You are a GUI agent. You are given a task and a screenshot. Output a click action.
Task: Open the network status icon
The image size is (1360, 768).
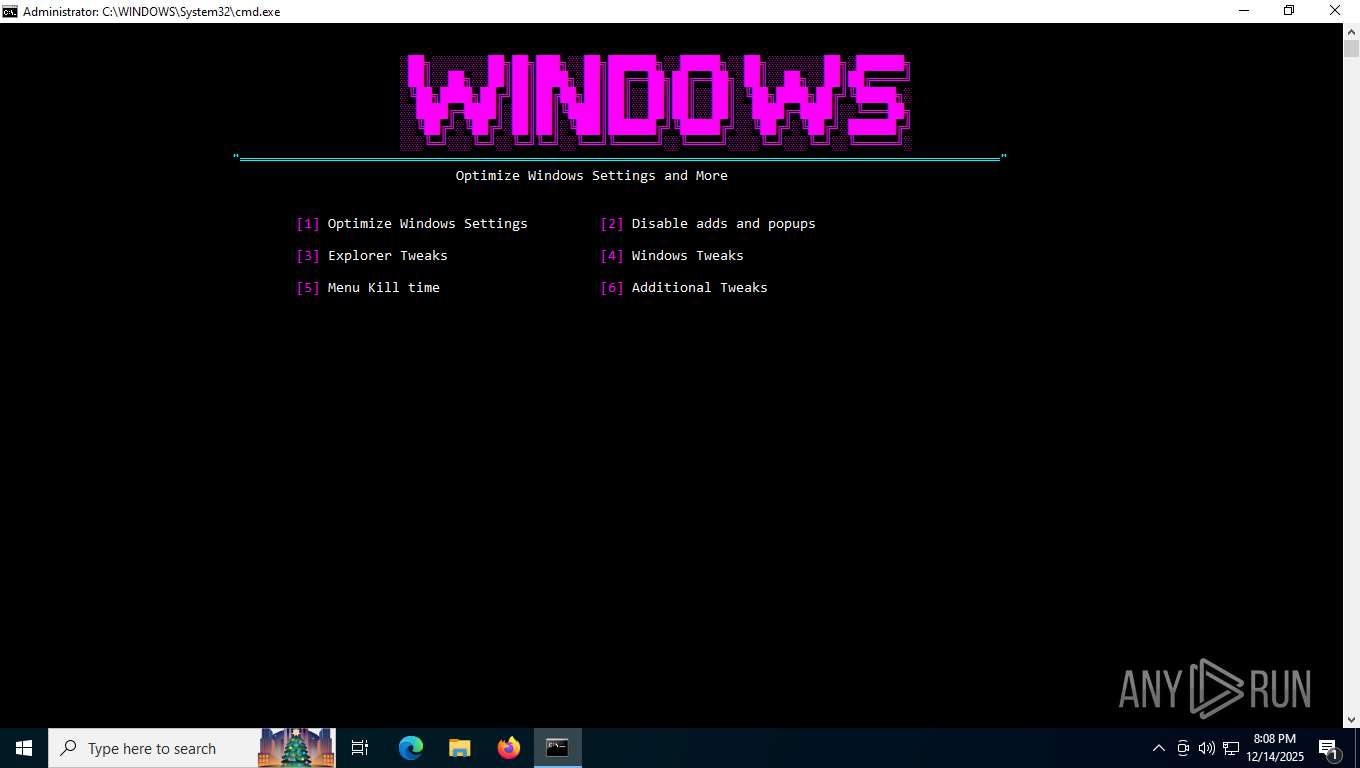click(1231, 748)
